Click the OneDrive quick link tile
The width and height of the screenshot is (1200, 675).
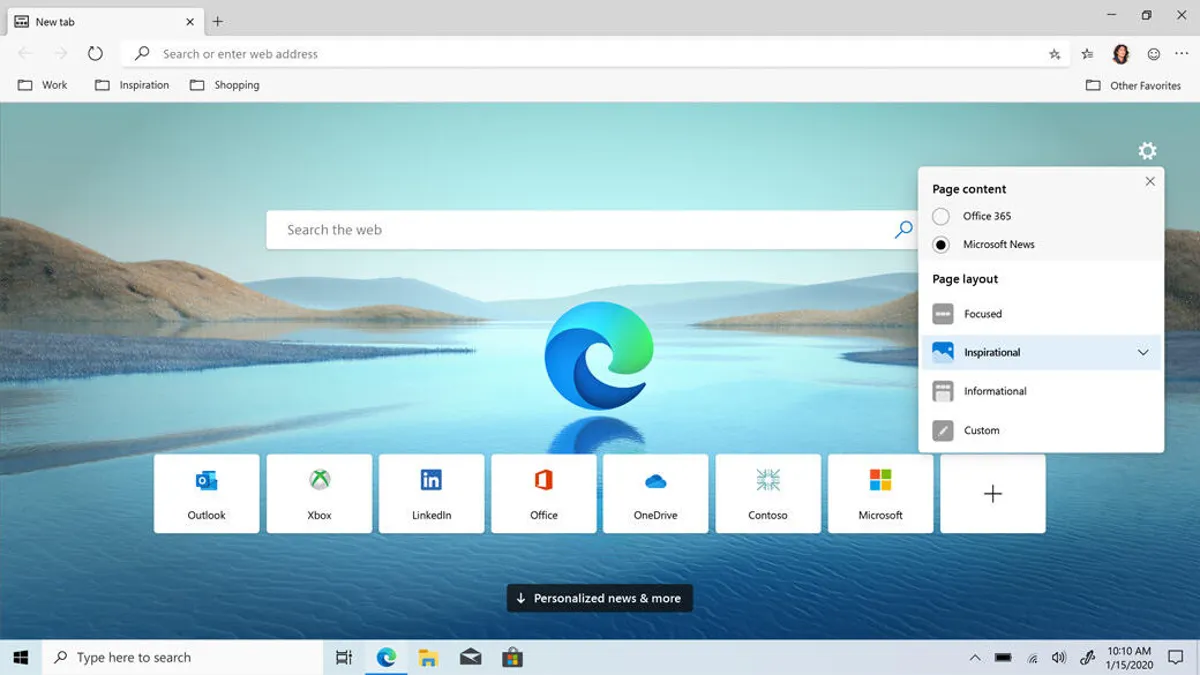(x=655, y=493)
